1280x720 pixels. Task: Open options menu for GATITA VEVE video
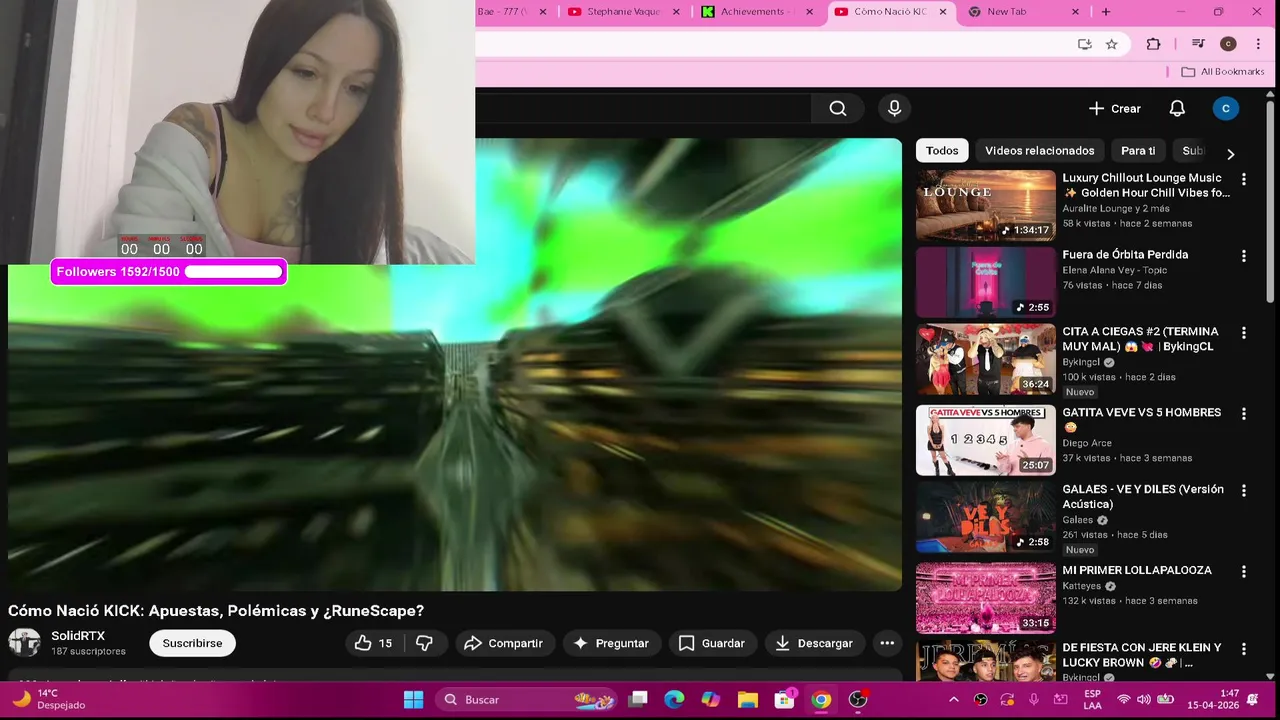pyautogui.click(x=1244, y=414)
